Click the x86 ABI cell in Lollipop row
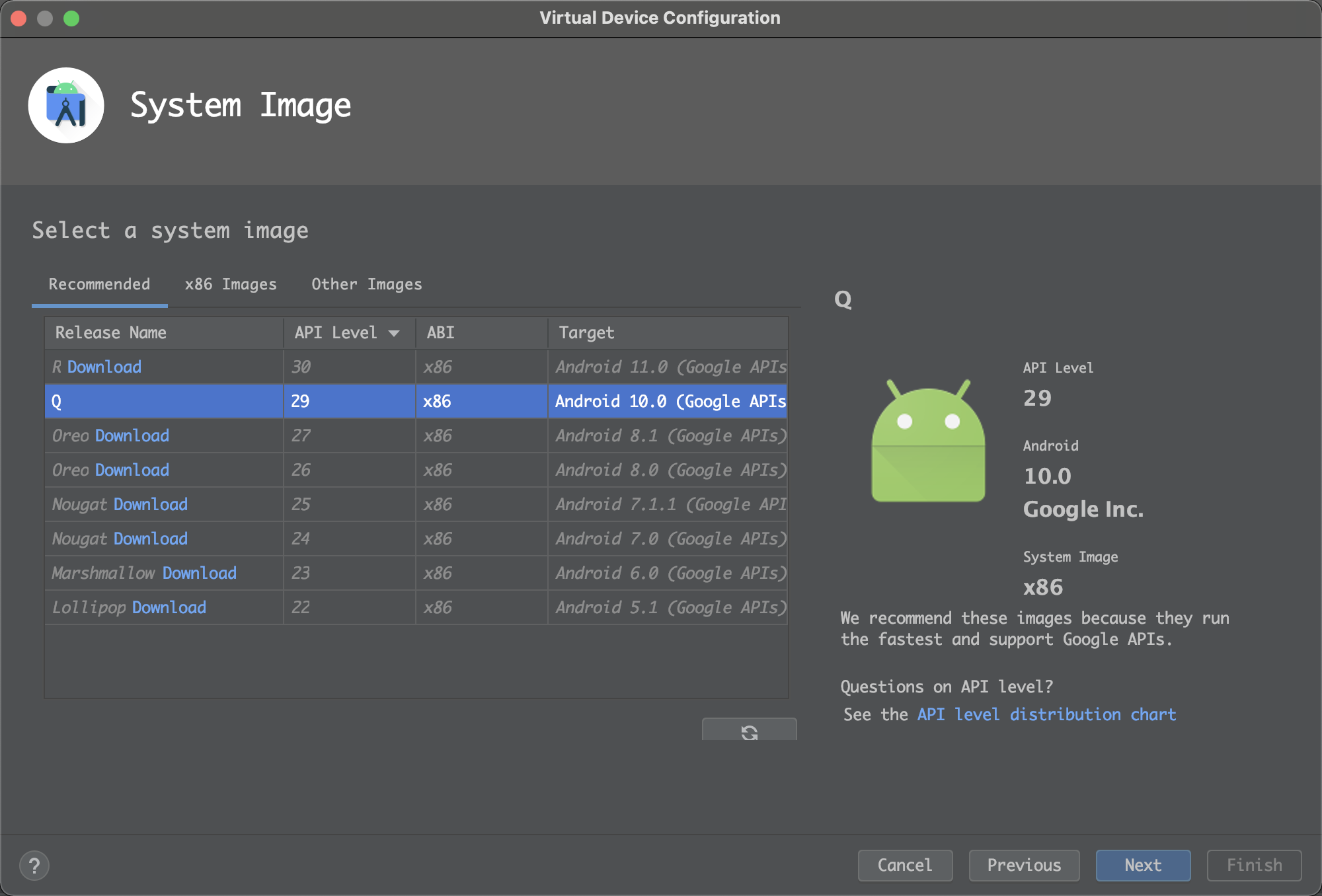 482,607
